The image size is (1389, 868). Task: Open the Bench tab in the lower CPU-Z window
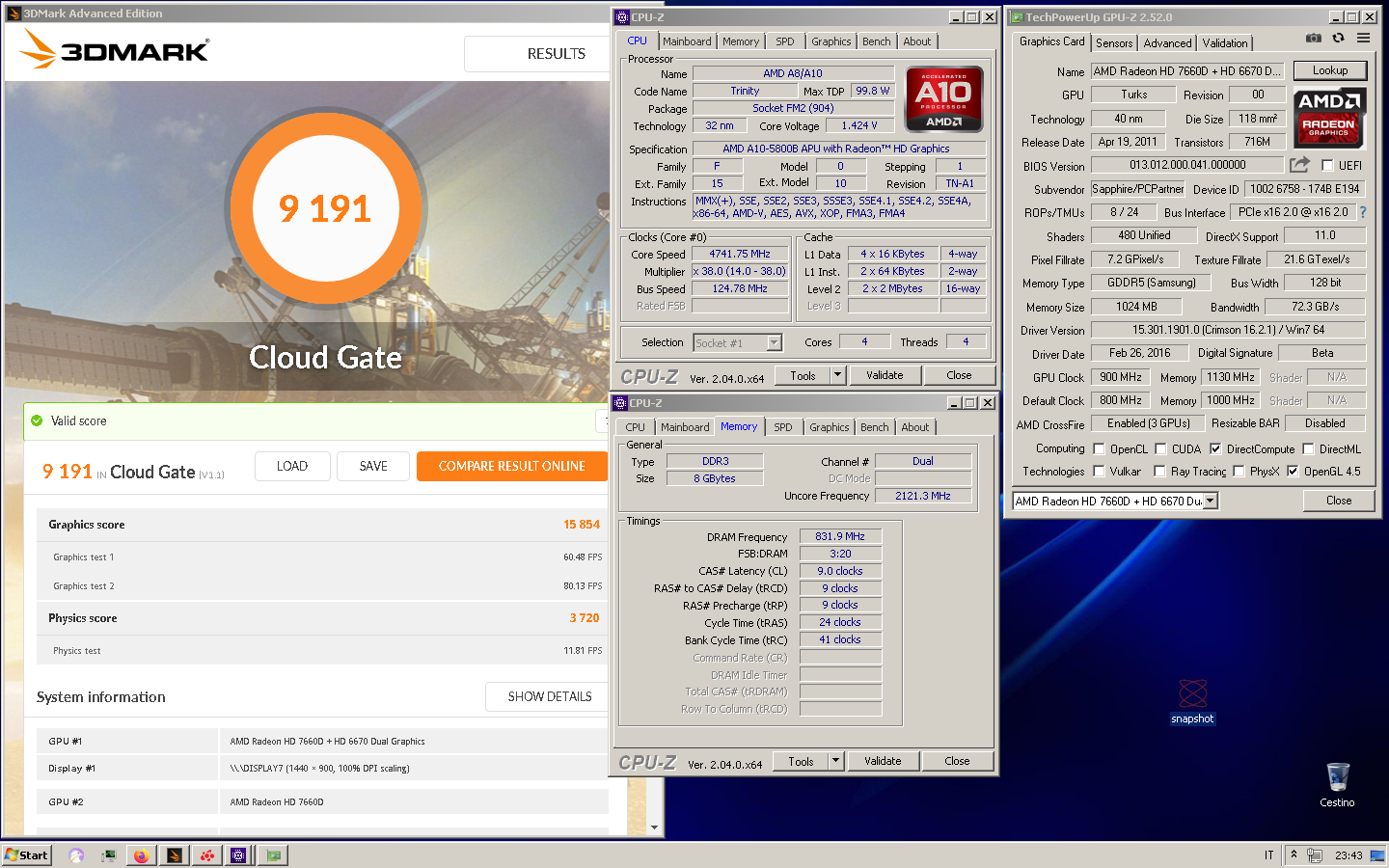874,427
